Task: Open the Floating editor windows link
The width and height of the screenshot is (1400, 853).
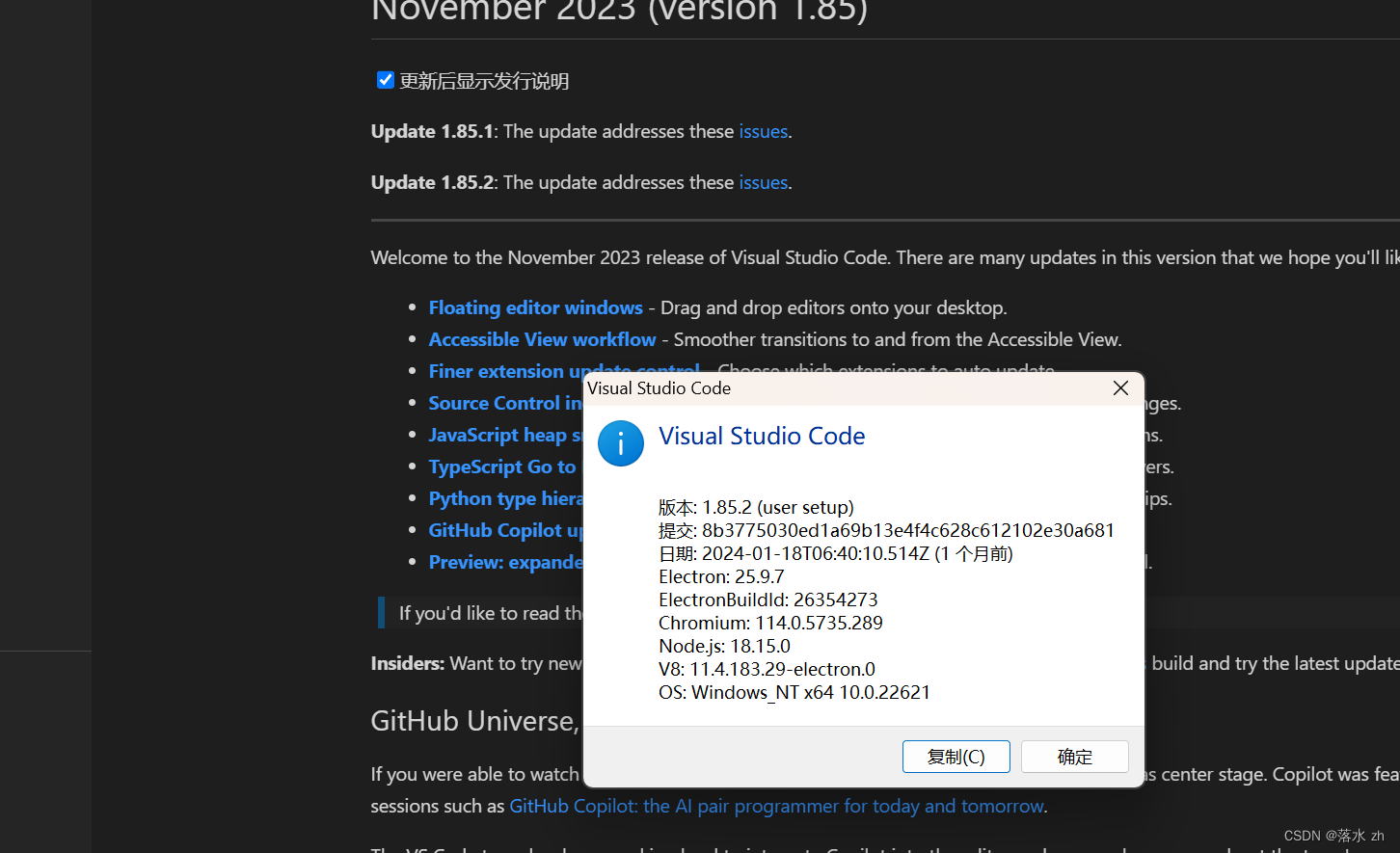Action: 535,307
